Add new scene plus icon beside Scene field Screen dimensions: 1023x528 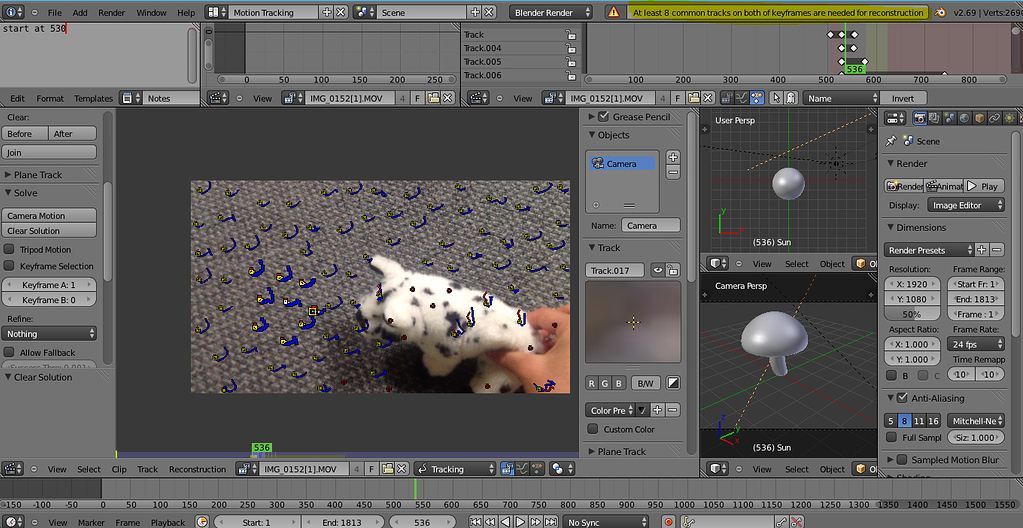(475, 12)
